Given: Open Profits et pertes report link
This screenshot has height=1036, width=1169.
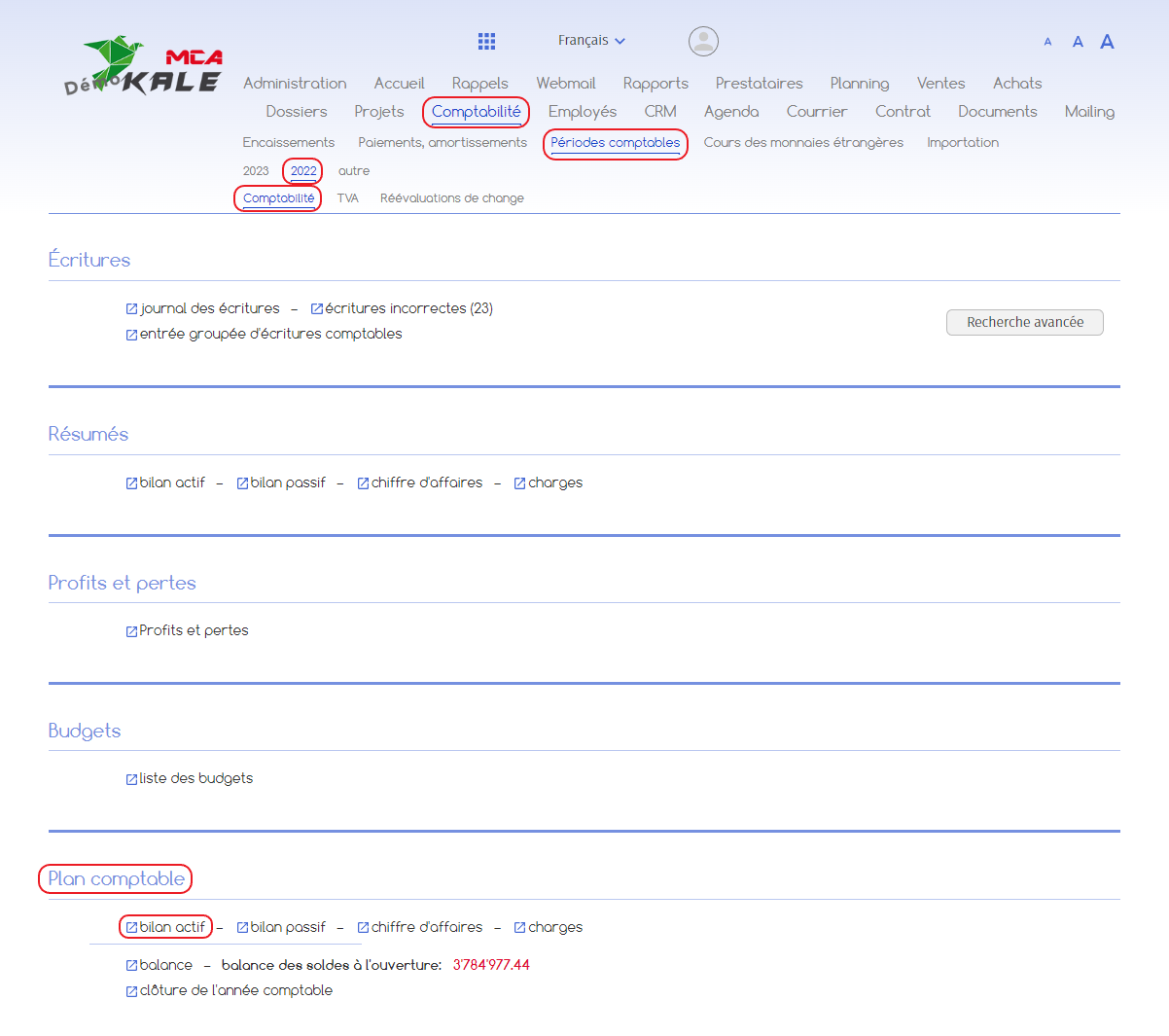Looking at the screenshot, I should tap(194, 630).
